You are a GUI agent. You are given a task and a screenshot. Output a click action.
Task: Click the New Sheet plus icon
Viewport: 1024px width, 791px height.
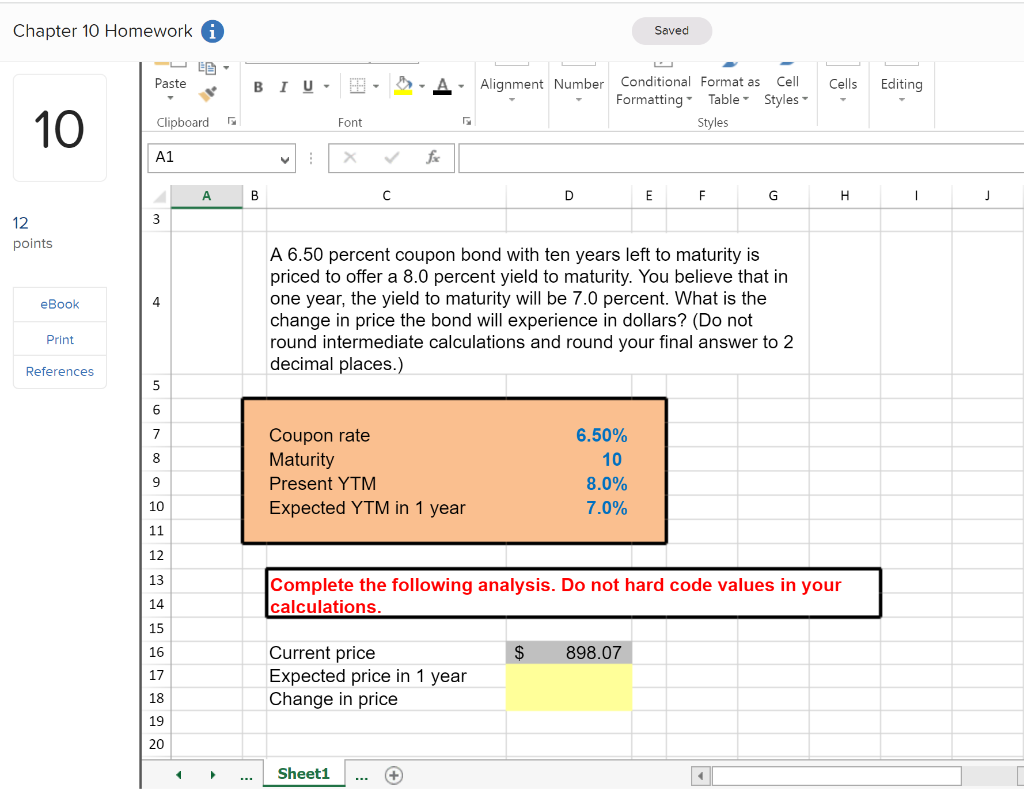point(394,774)
